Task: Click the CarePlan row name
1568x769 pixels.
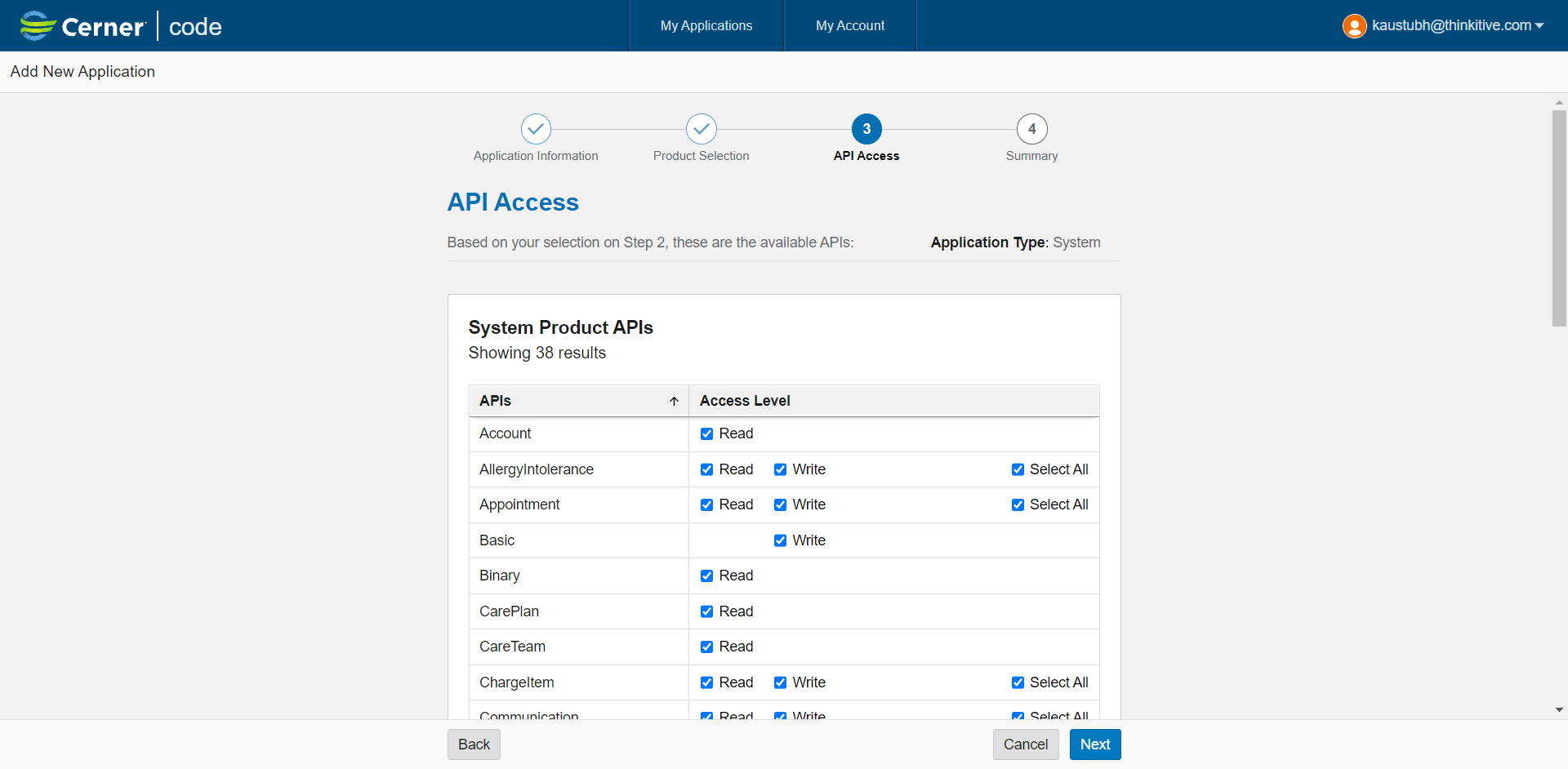Action: 509,611
